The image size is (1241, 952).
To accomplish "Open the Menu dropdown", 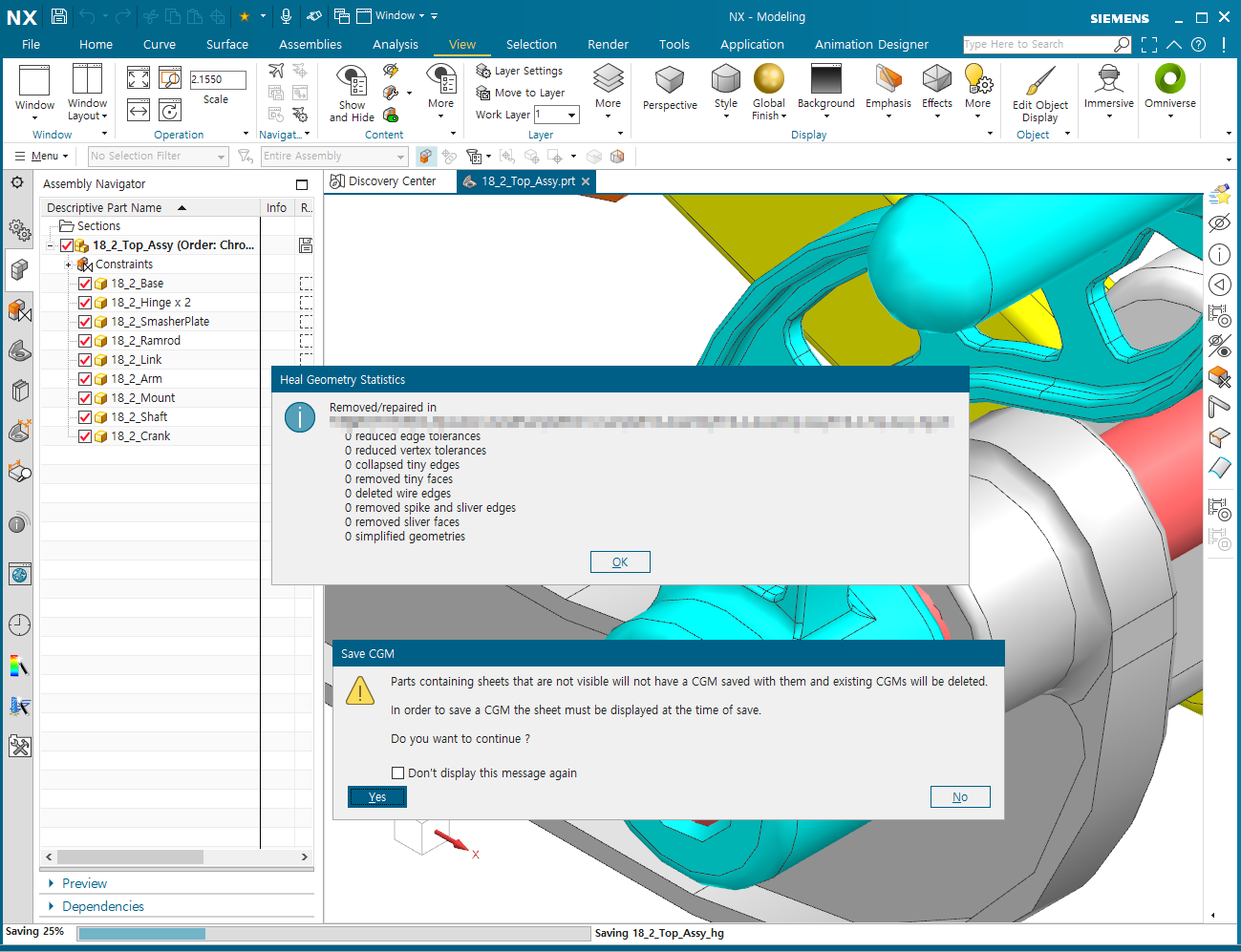I will click(40, 156).
